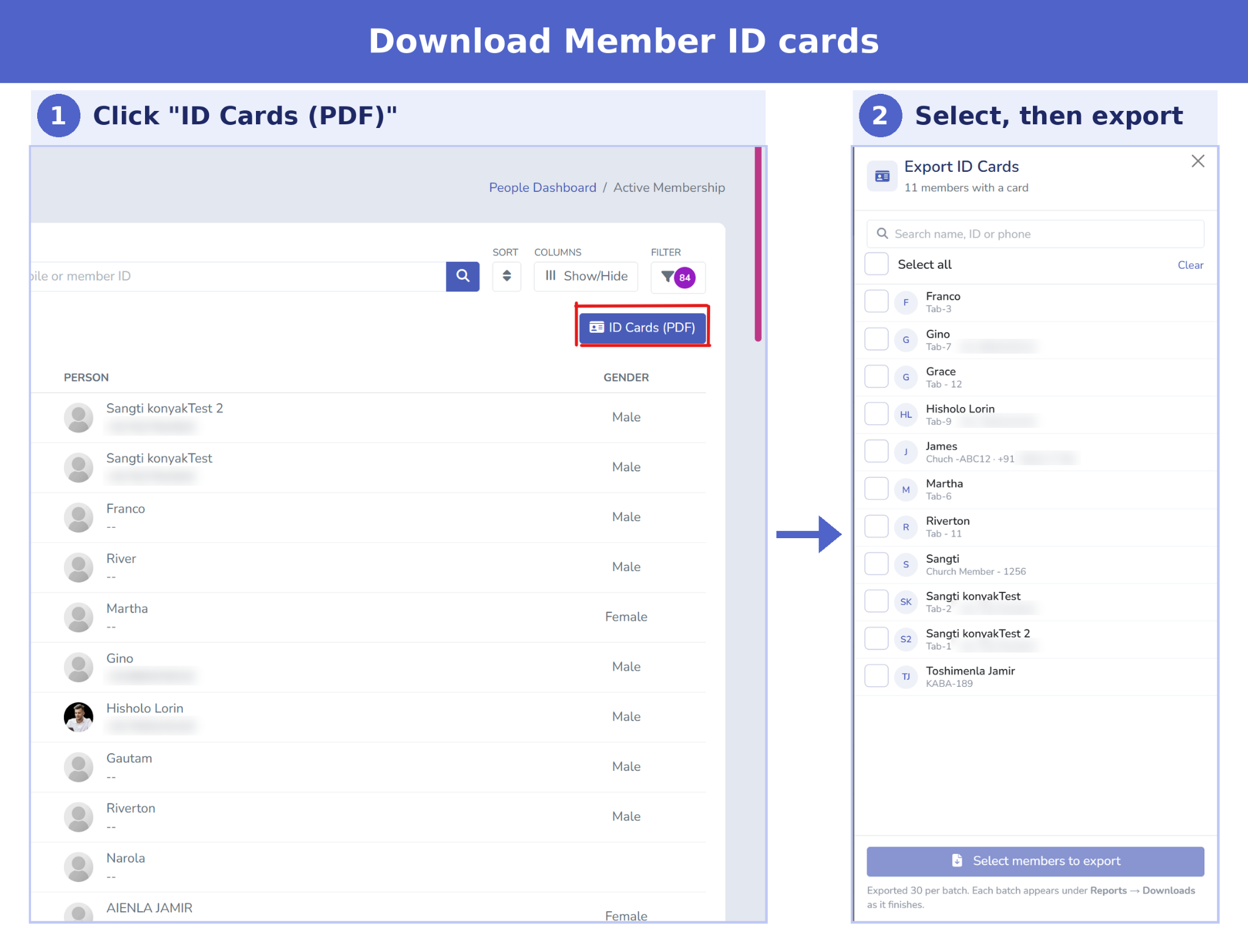Open the People Dashboard breadcrumb link
Image resolution: width=1248 pixels, height=952 pixels.
(542, 188)
